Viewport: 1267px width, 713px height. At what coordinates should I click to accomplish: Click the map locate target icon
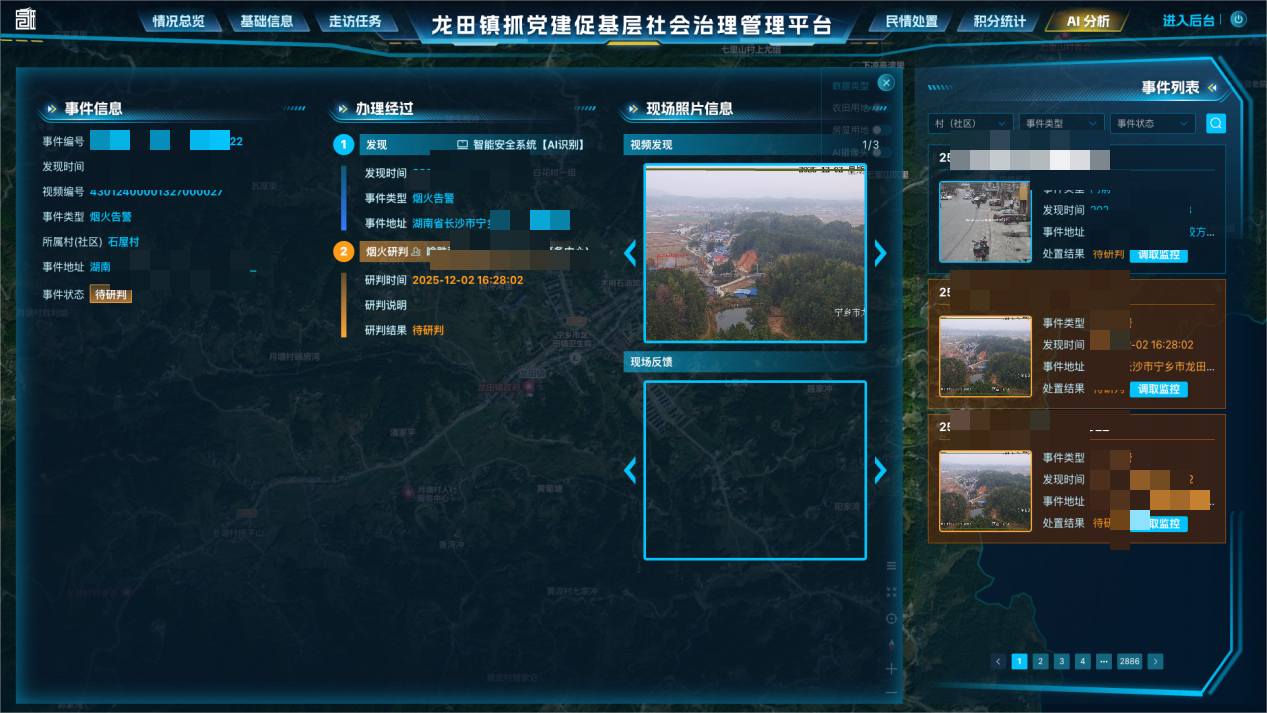(x=891, y=618)
